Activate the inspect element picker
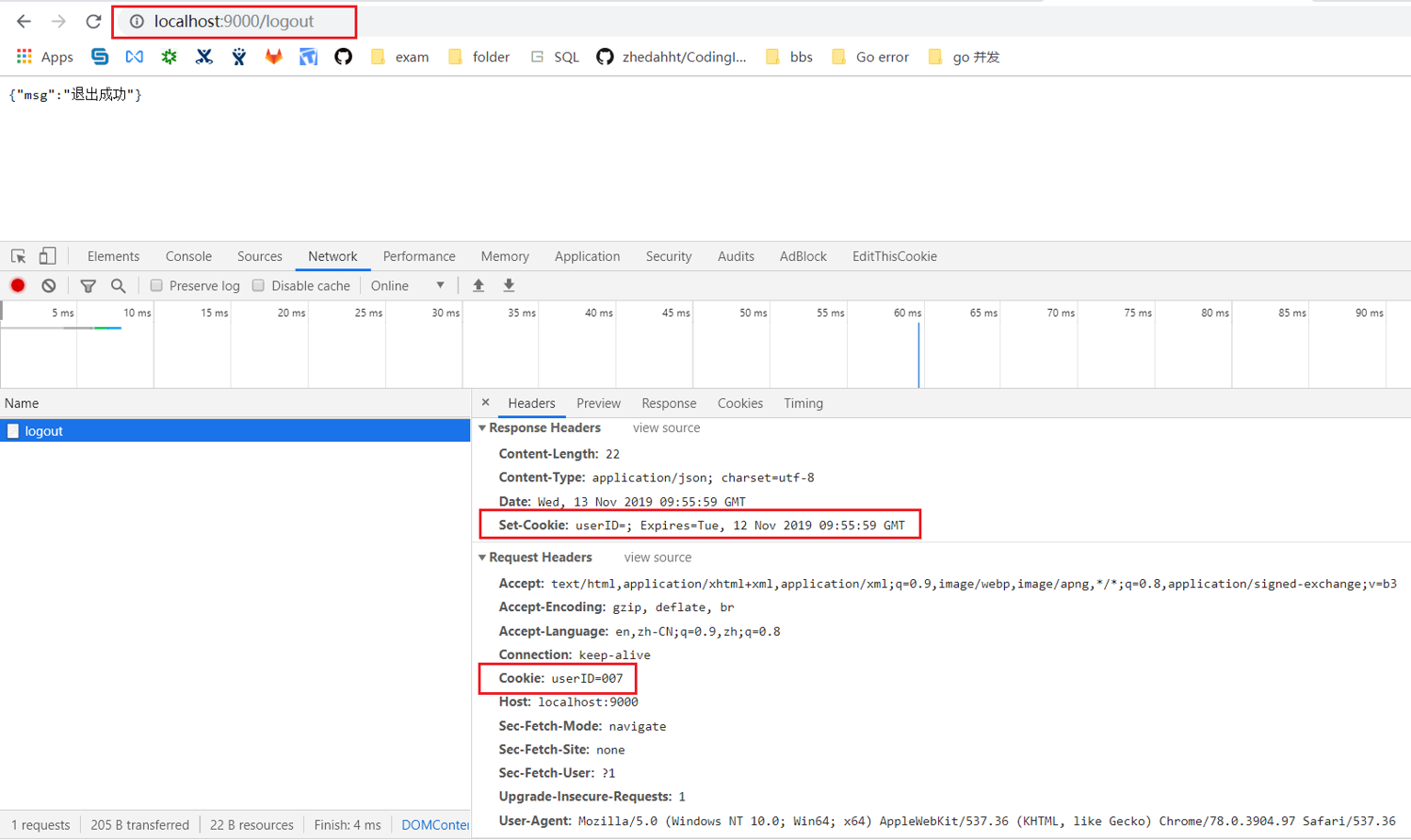This screenshot has height=840, width=1411. 18,256
